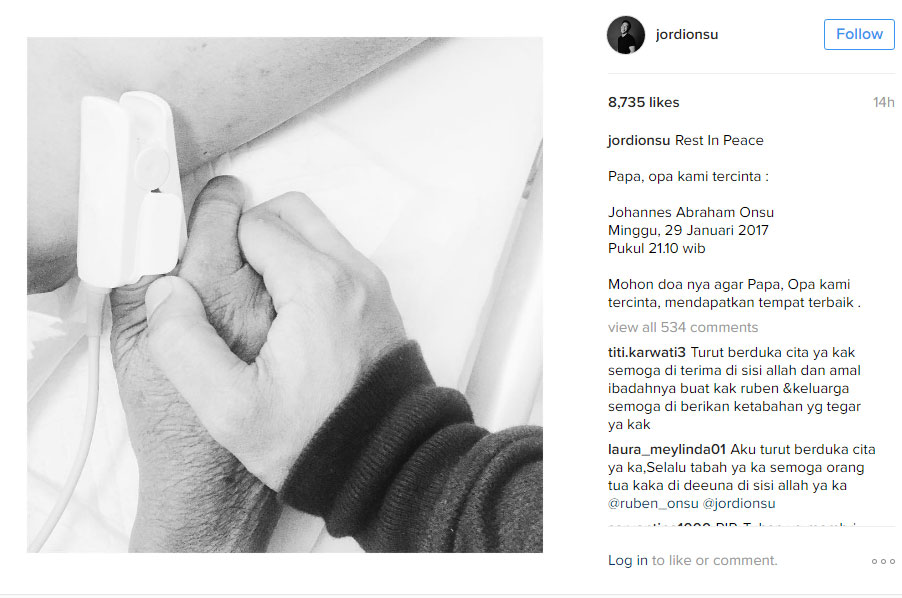Click the 8,735 likes count
The width and height of the screenshot is (902, 598).
[x=644, y=102]
